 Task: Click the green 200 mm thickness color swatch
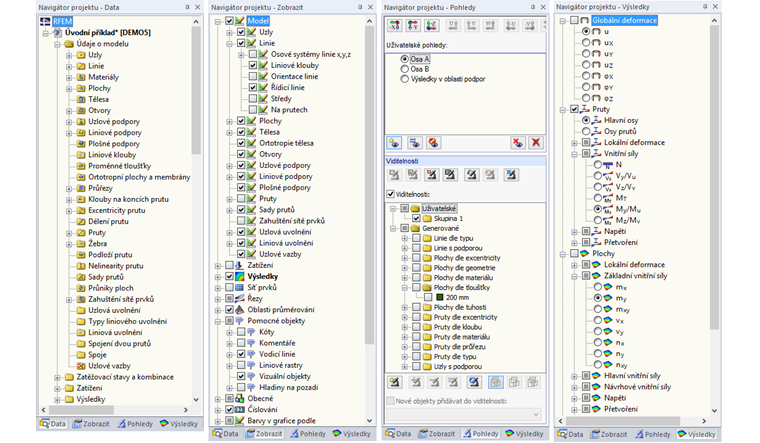click(x=440, y=297)
